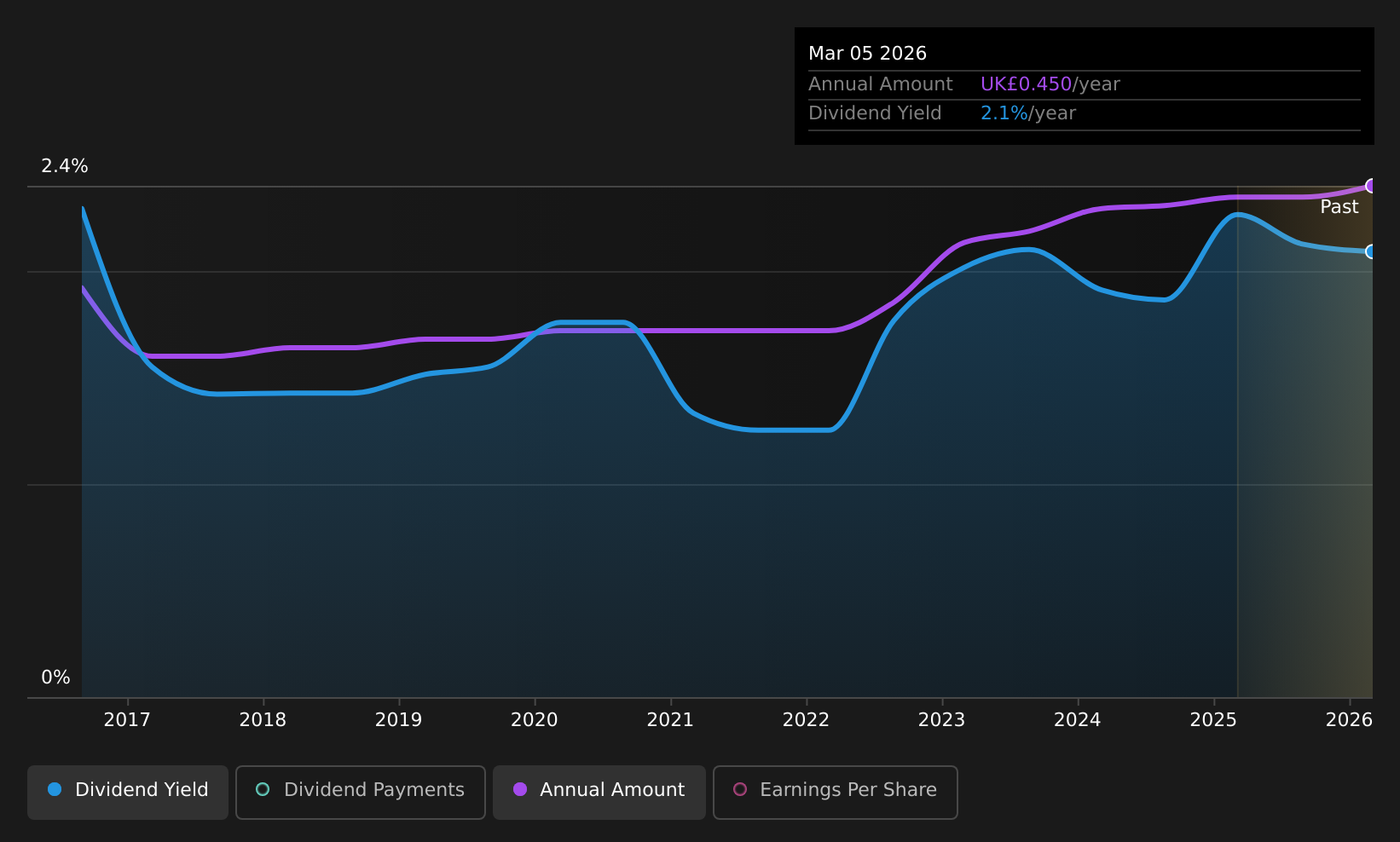Click the 2020 x-axis label
The height and width of the screenshot is (842, 1400).
535,720
